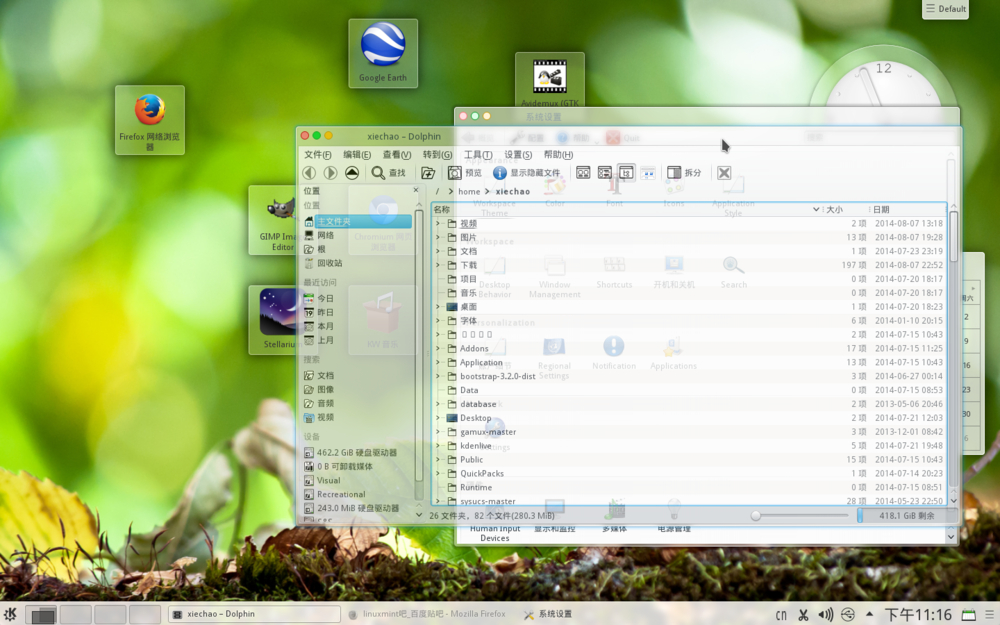
Task: Expand the bootstrap-3.2.0-dist folder arrow
Action: point(438,376)
